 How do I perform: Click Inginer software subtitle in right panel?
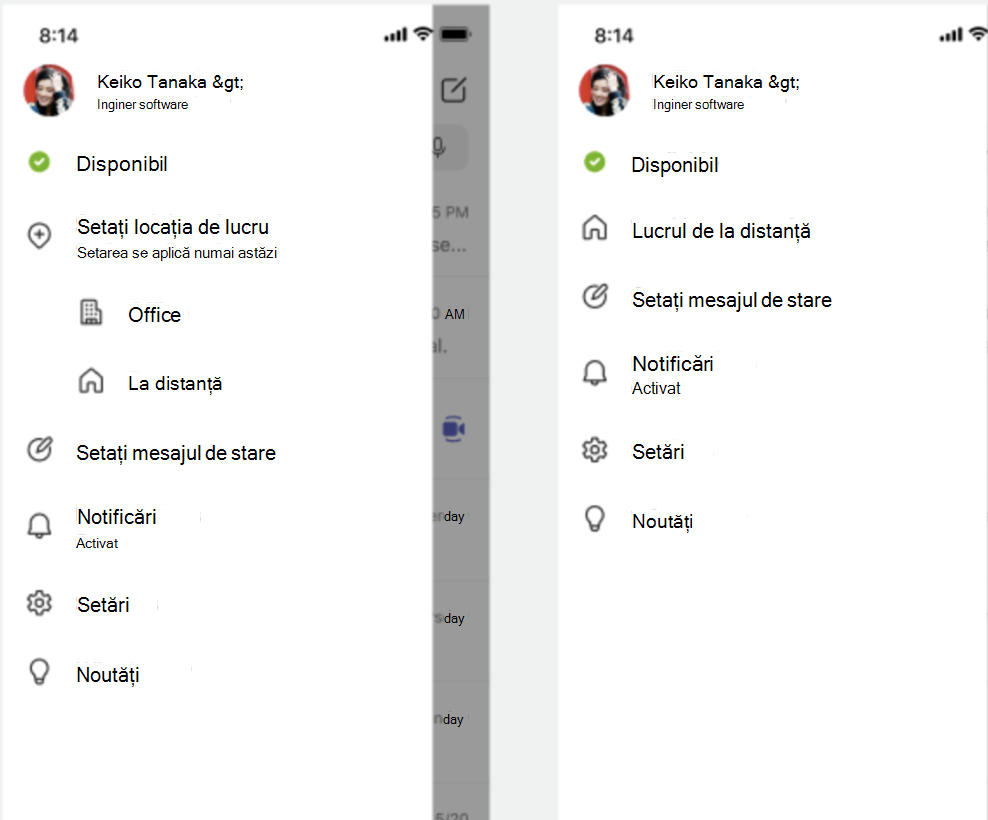click(x=698, y=105)
